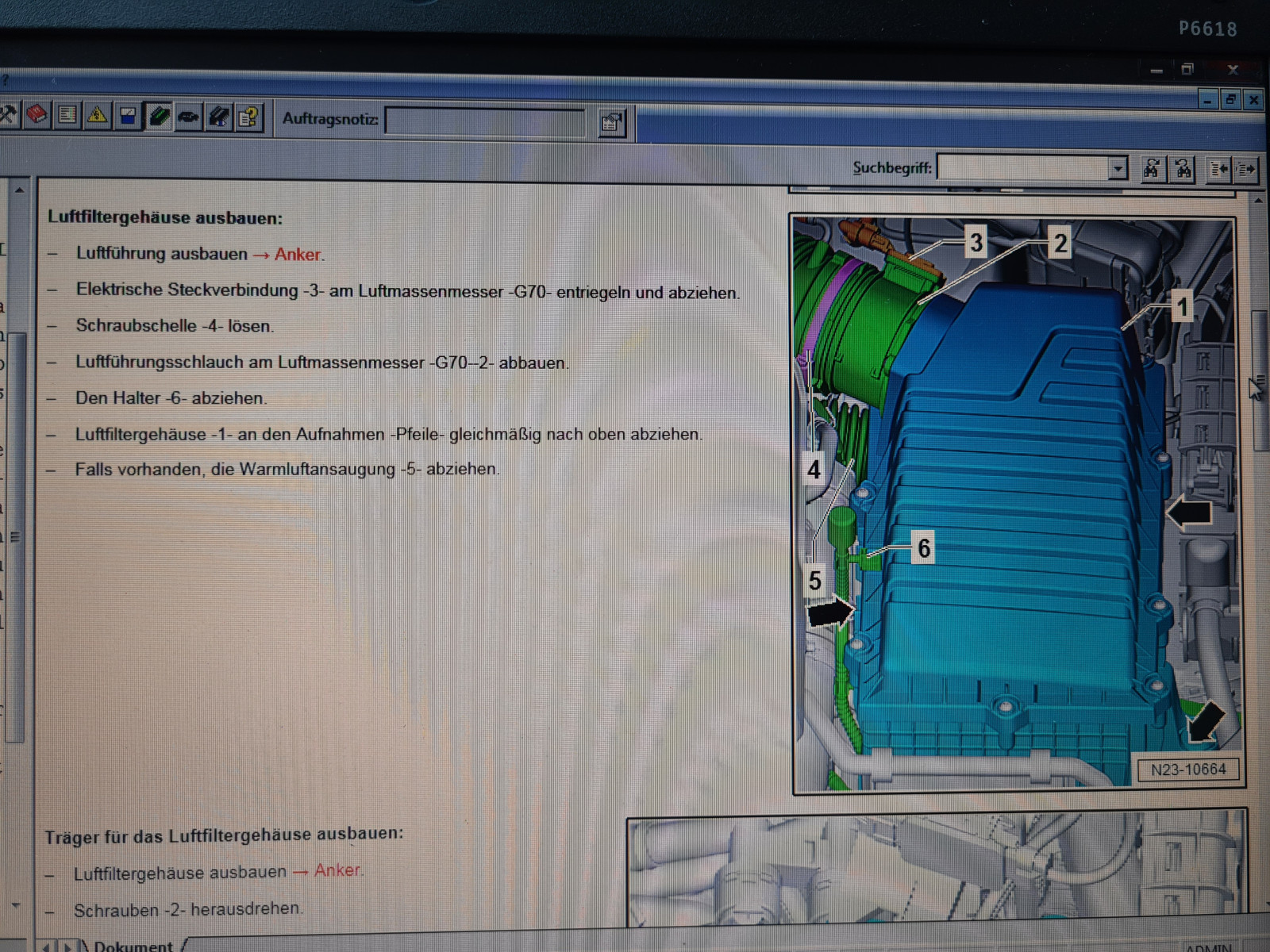Expand the Suchbegriff dropdown arrow
The width and height of the screenshot is (1270, 952).
(x=1118, y=168)
